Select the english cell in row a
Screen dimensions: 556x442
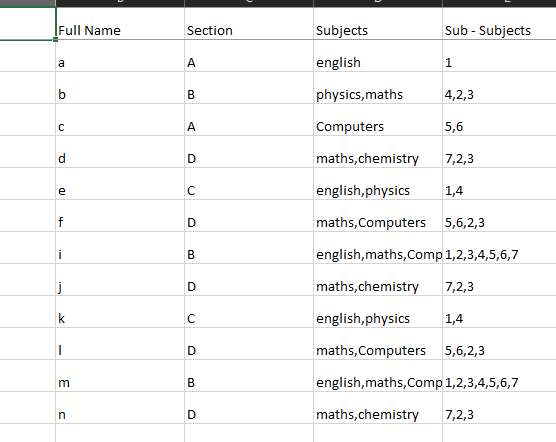point(378,56)
